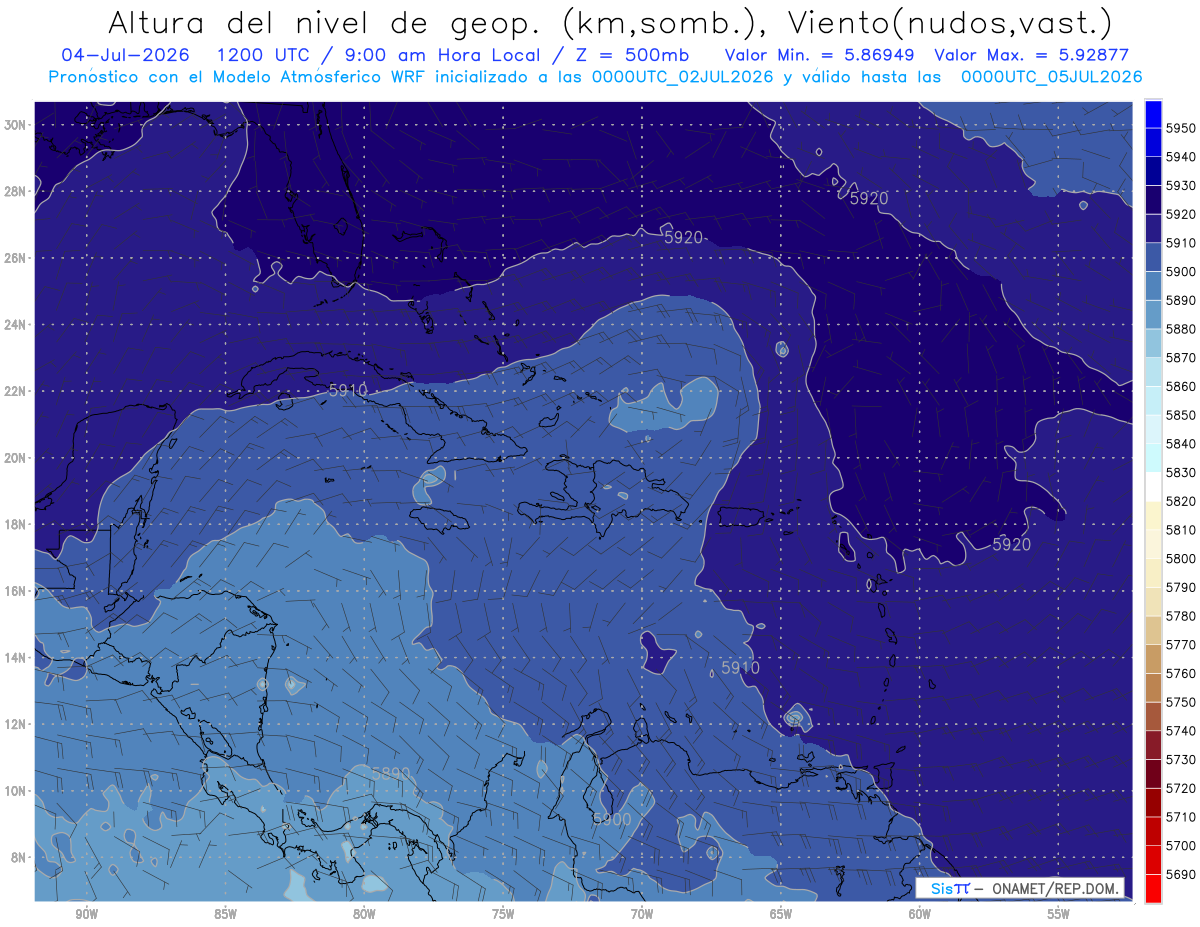This screenshot has height=927, width=1200.
Task: Click the "16N" latitude label
Action: (x=16, y=591)
